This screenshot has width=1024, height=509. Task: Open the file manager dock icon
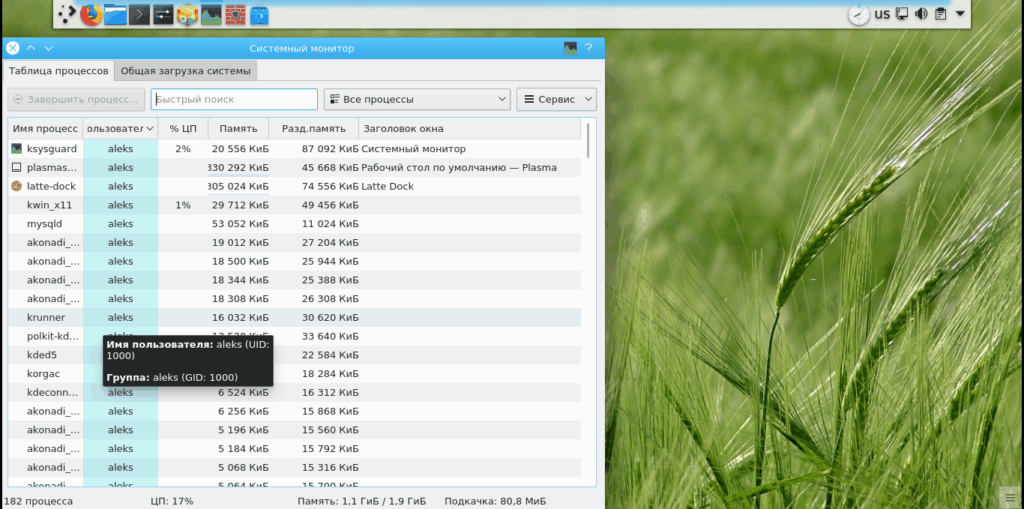pos(116,14)
